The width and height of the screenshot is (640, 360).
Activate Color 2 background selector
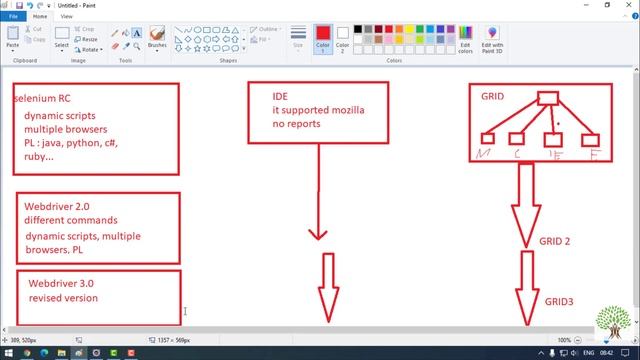342,39
